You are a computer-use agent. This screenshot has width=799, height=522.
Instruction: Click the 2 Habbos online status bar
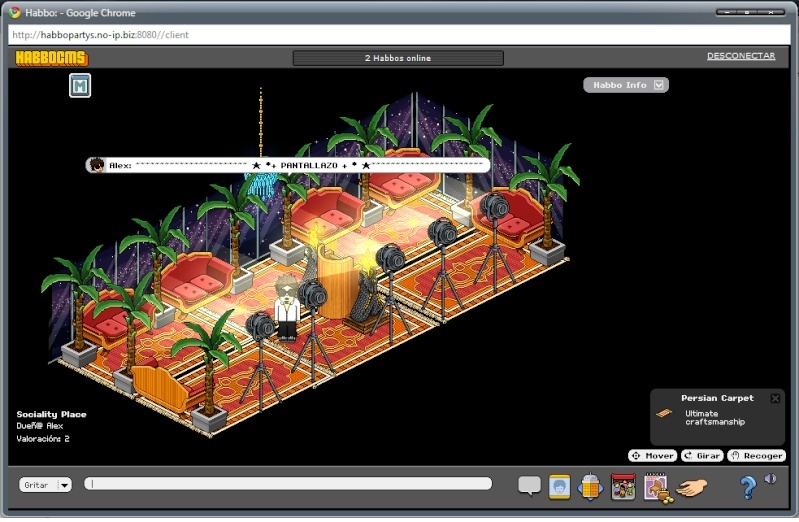(x=398, y=58)
